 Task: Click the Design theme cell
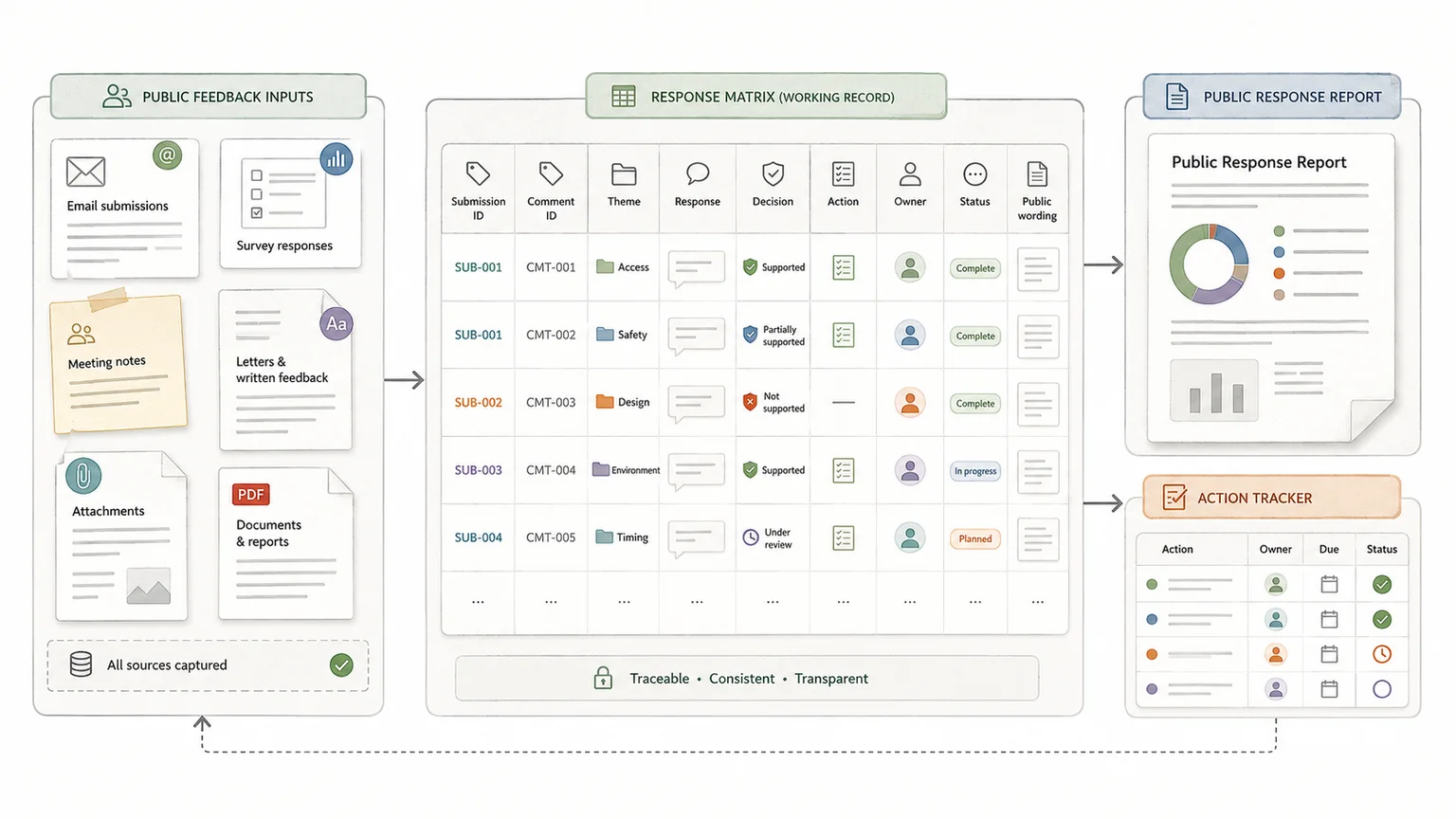(623, 402)
